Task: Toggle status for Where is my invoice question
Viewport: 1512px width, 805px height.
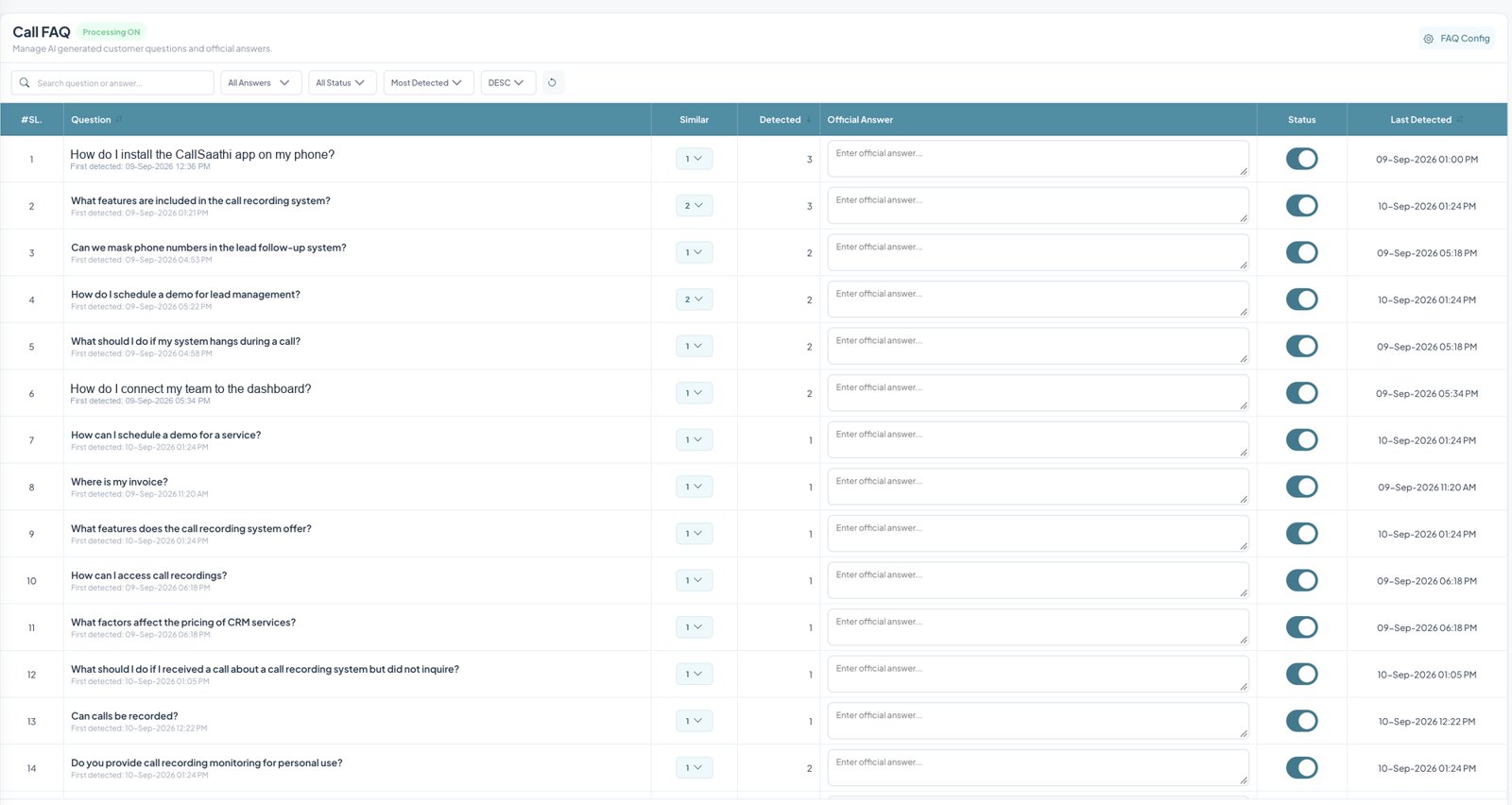Action: [1301, 487]
